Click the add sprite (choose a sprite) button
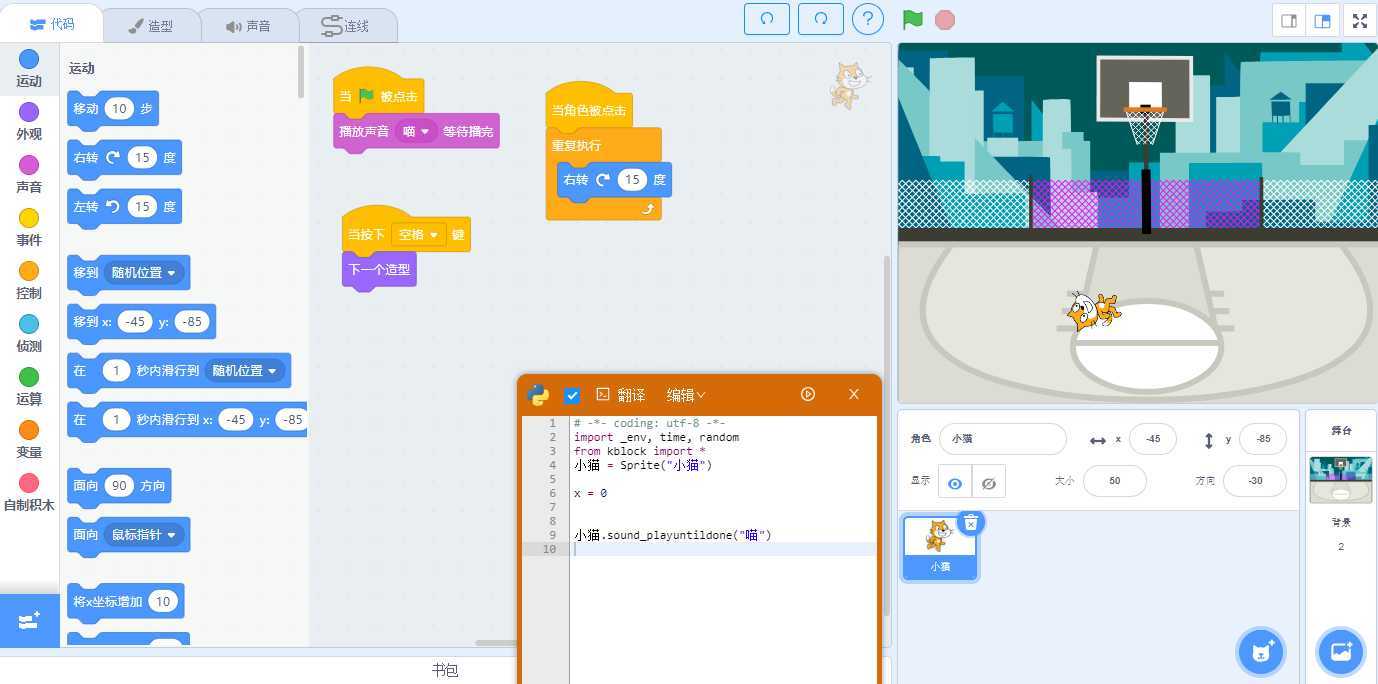 [1260, 652]
